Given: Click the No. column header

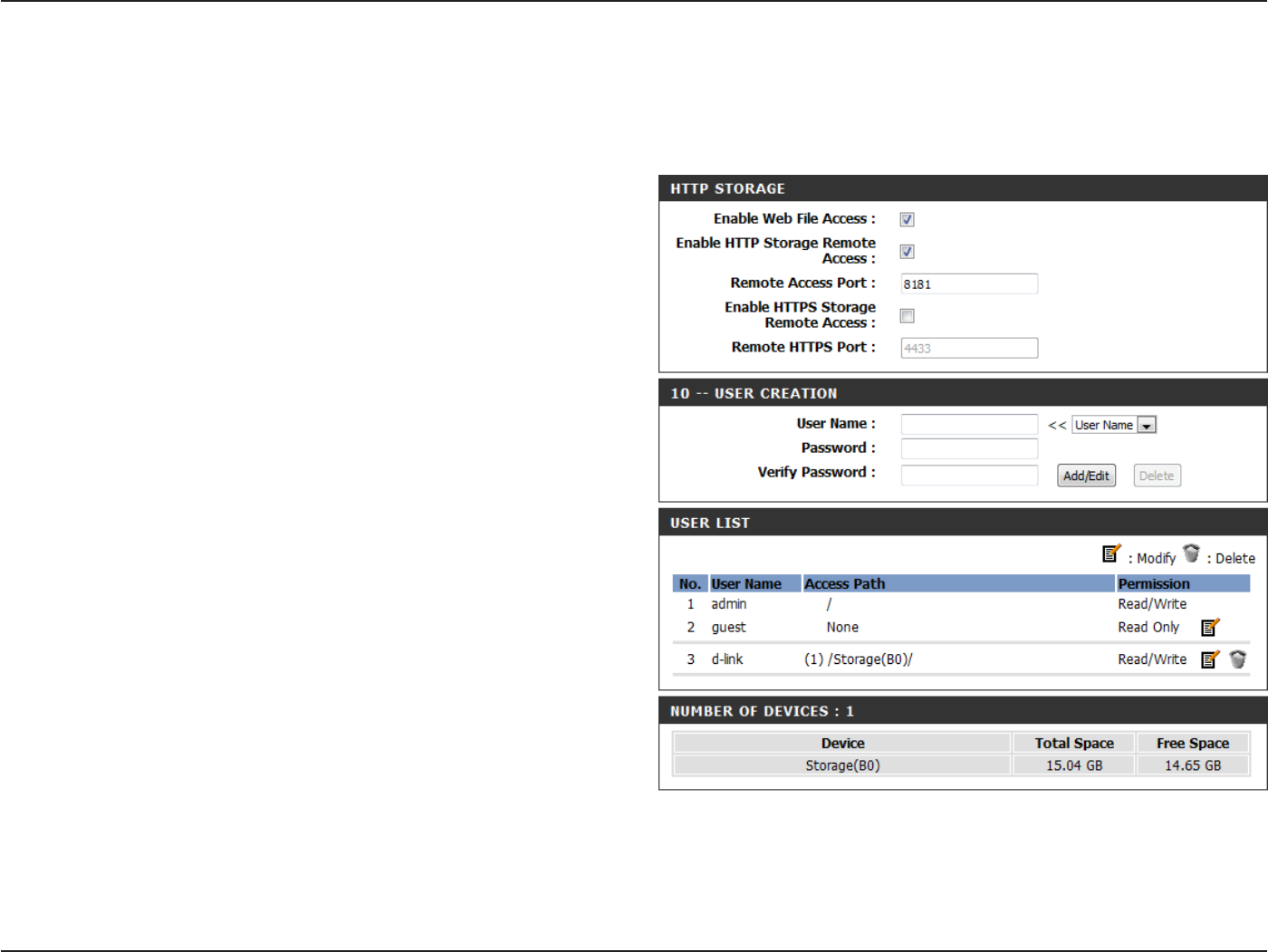Looking at the screenshot, I should pos(690,584).
